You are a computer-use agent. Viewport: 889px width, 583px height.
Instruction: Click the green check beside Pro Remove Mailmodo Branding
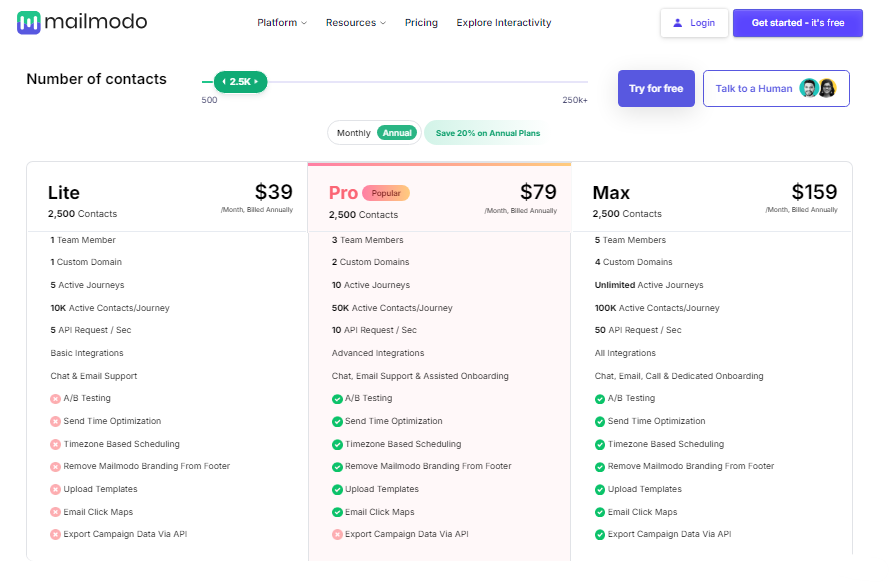pos(337,467)
